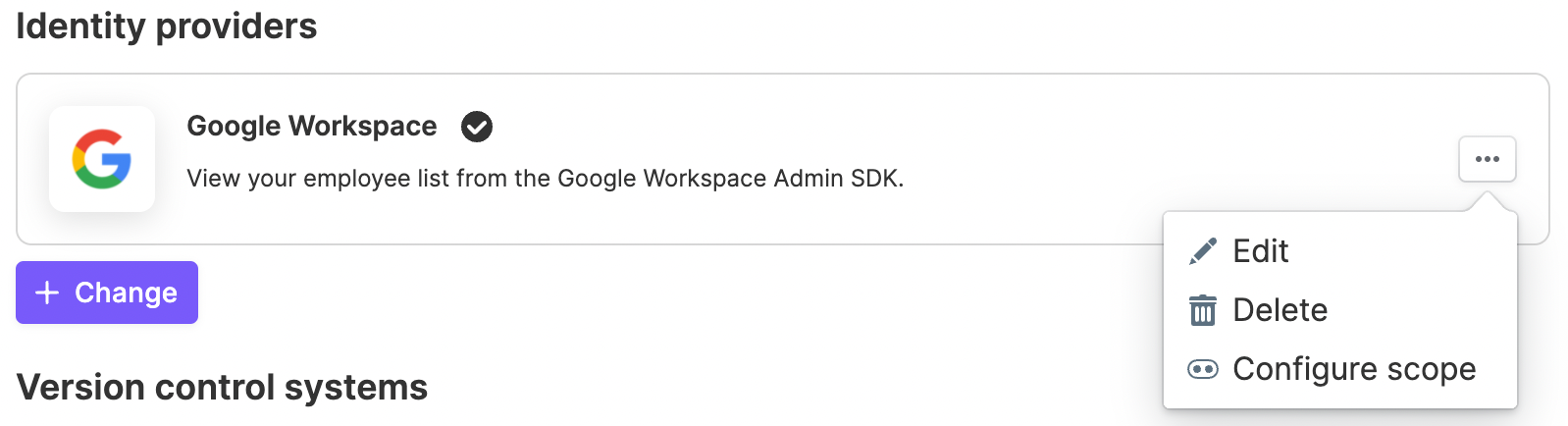Viewport: 1568px width, 426px height.
Task: Click the popup menu's pointer arrow
Action: [1488, 202]
